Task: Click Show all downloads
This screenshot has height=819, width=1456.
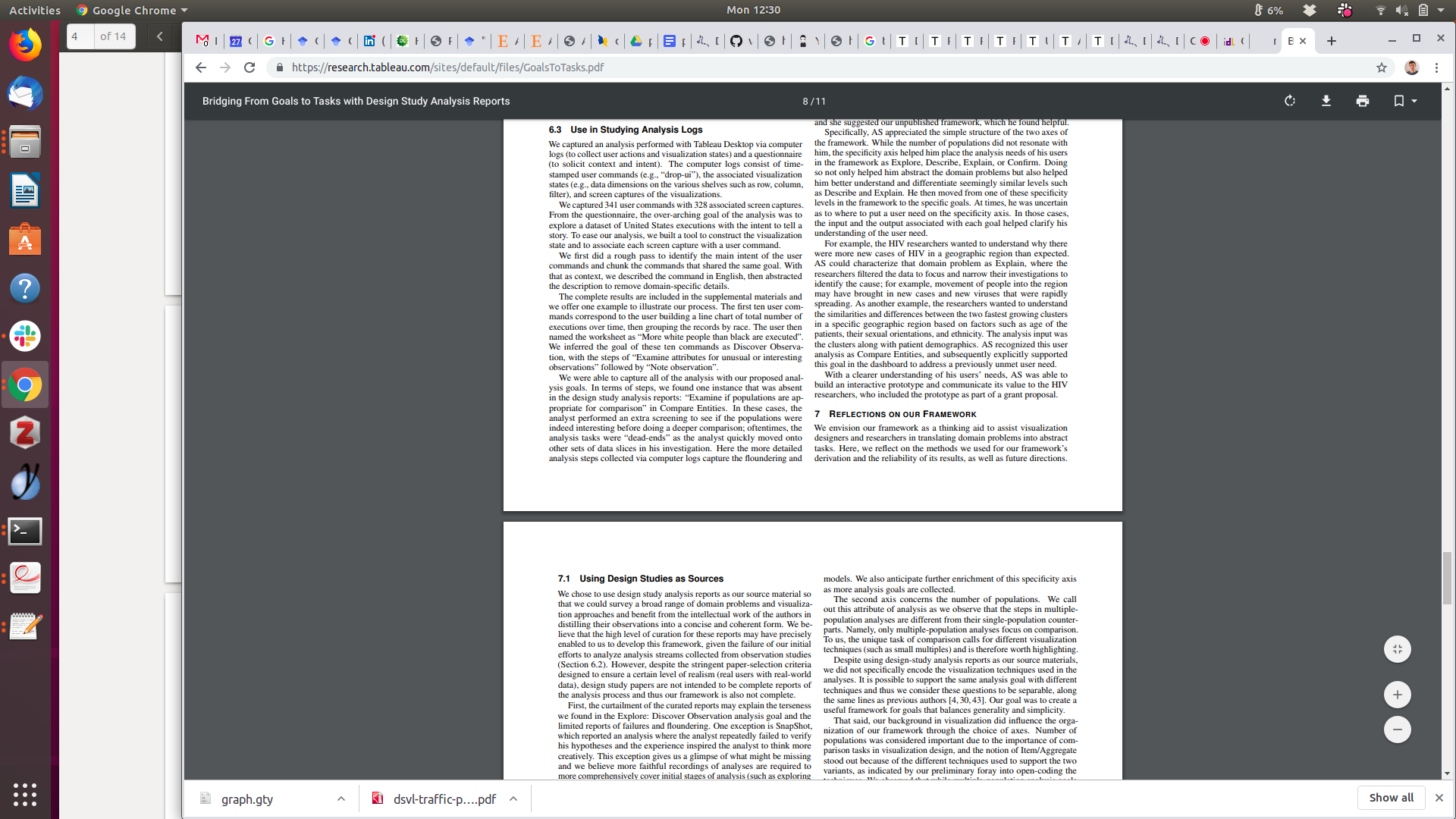Action: pos(1391,798)
